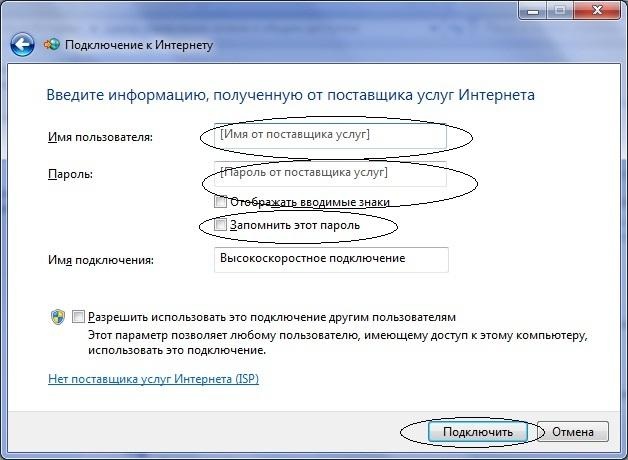The width and height of the screenshot is (628, 460).
Task: Click the description text Этот параметр позволяет любому пользователю
Action: coord(338,343)
